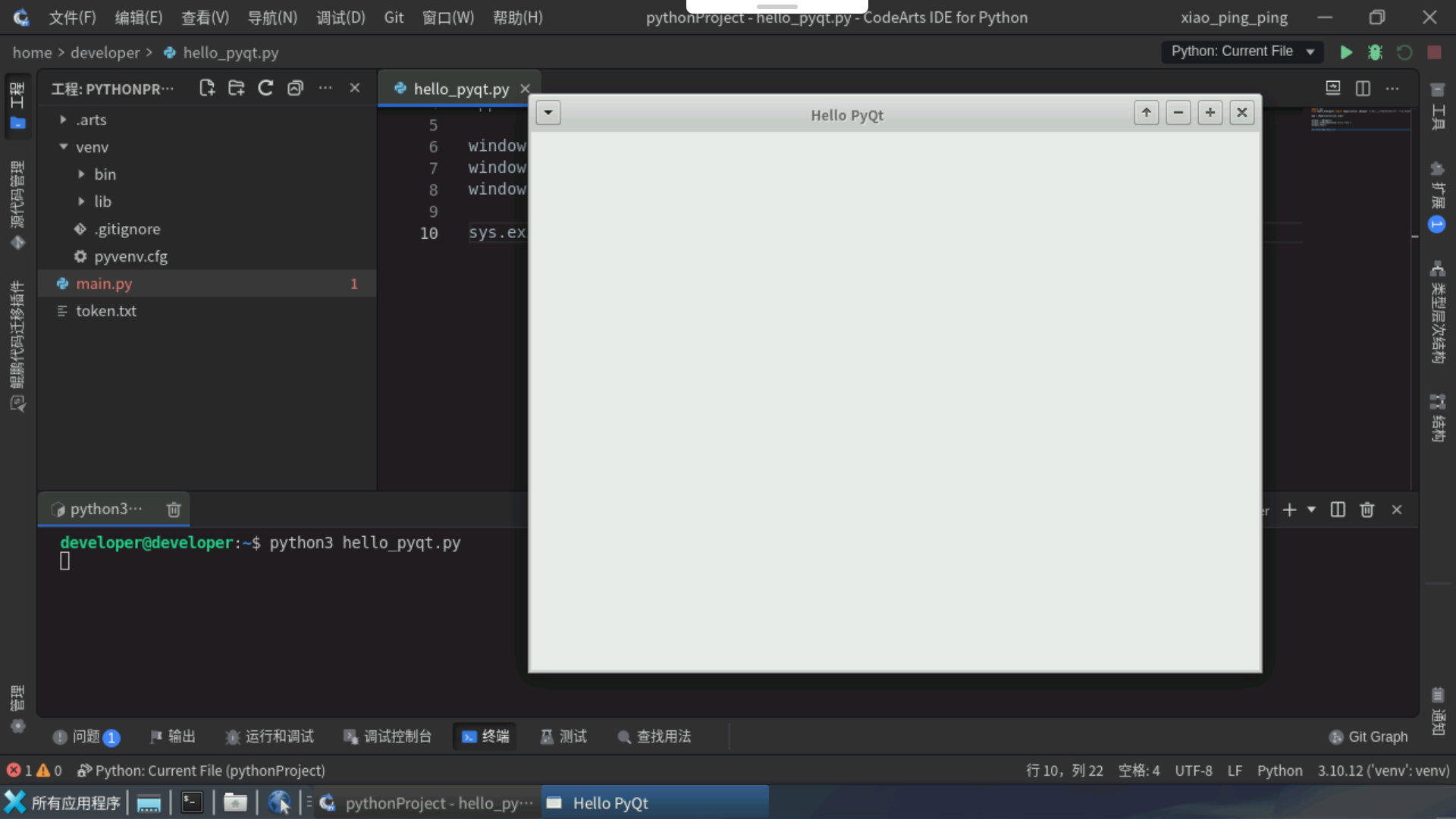Select the Debug/Run configuration dropdown
Screen dimensions: 1456x819
point(1243,51)
